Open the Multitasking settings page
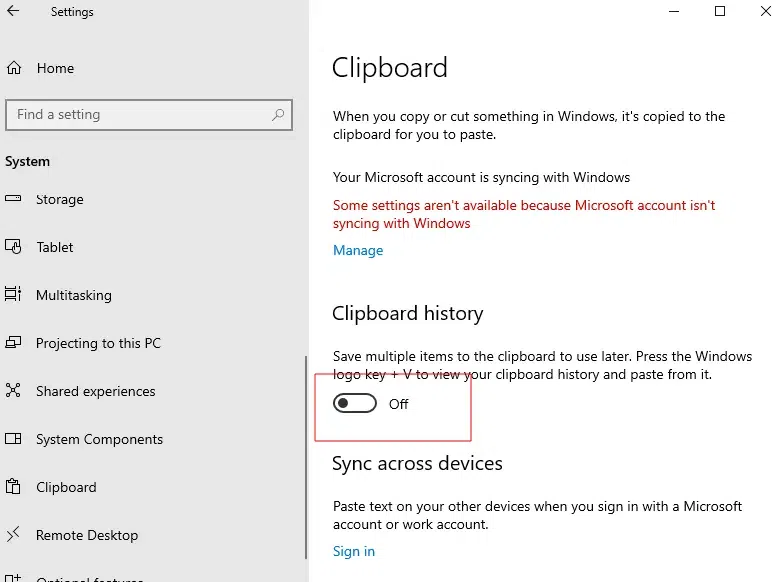Screen dimensions: 777x582 click(x=74, y=295)
